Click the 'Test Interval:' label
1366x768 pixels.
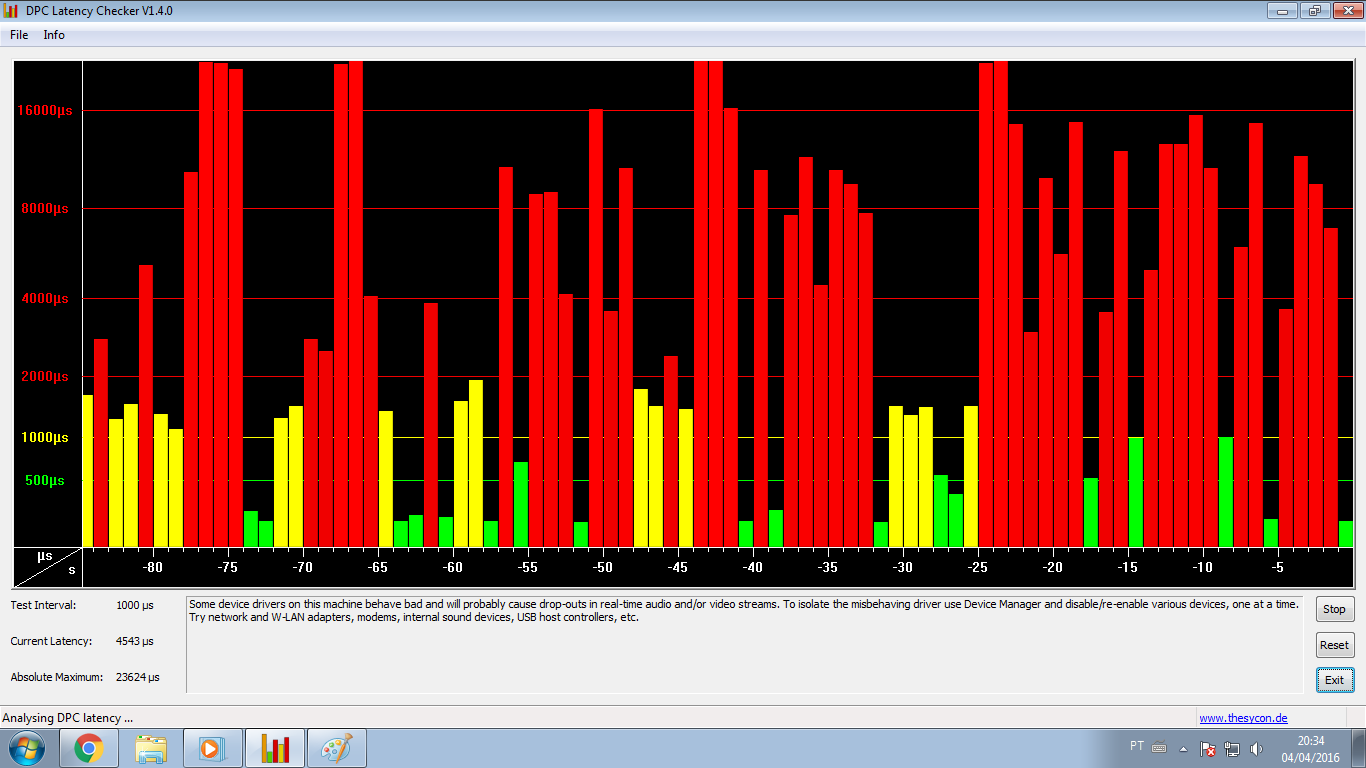tap(43, 605)
